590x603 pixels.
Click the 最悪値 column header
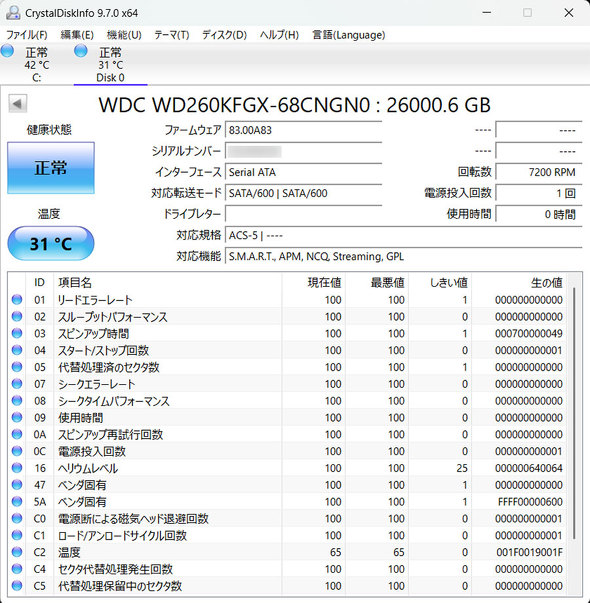377,283
